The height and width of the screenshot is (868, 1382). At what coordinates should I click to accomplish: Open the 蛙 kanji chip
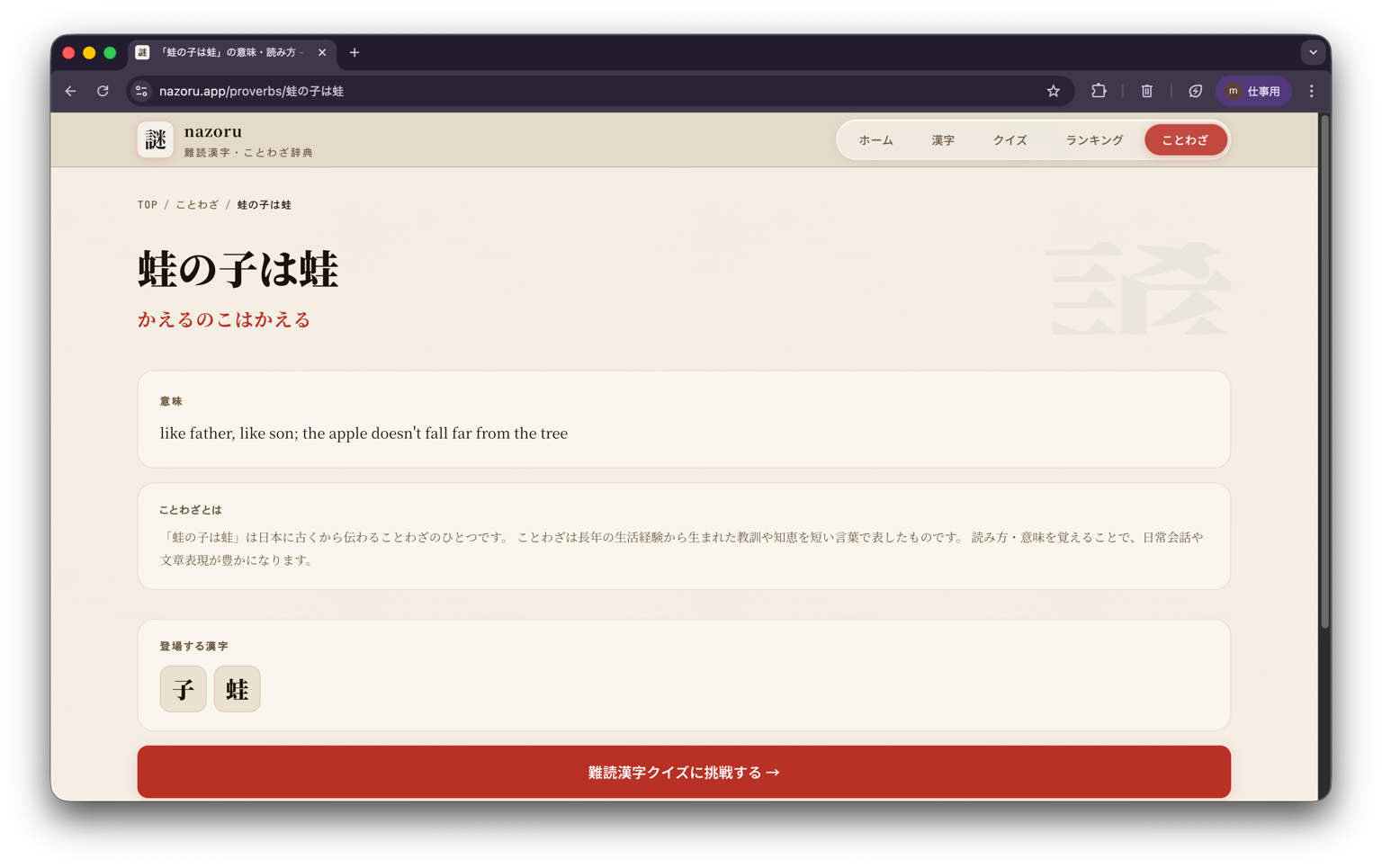coord(238,689)
